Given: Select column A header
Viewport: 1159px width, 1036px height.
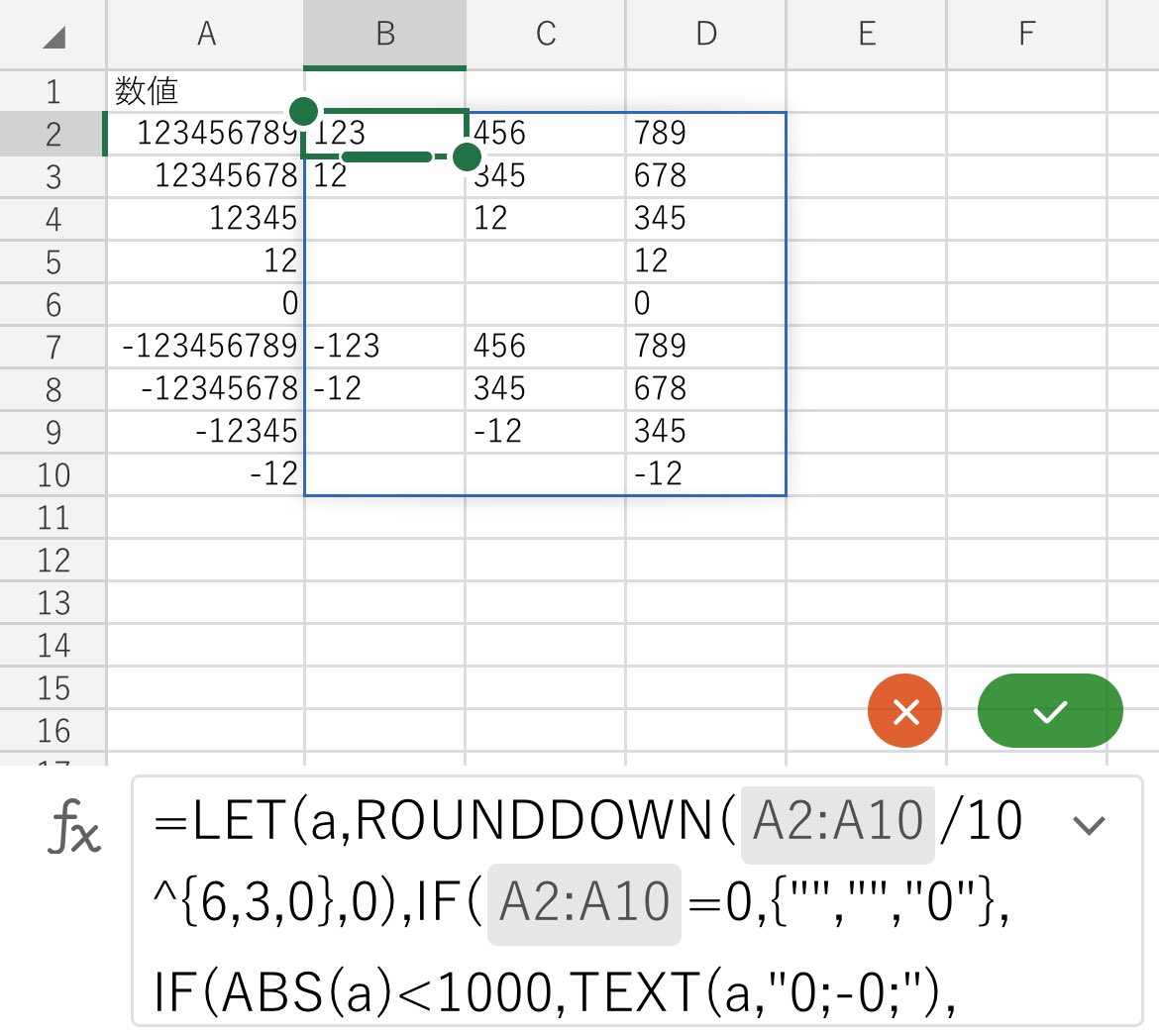Looking at the screenshot, I should tap(205, 34).
